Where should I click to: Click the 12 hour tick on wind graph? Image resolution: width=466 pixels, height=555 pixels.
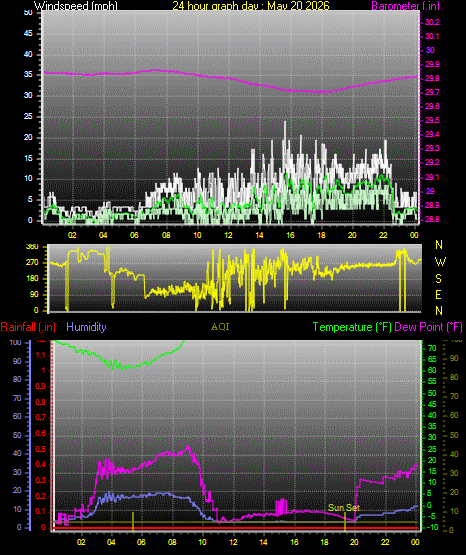[228, 235]
